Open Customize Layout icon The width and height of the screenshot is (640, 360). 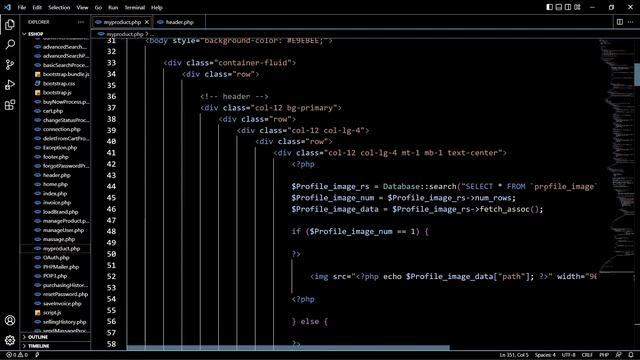point(577,7)
